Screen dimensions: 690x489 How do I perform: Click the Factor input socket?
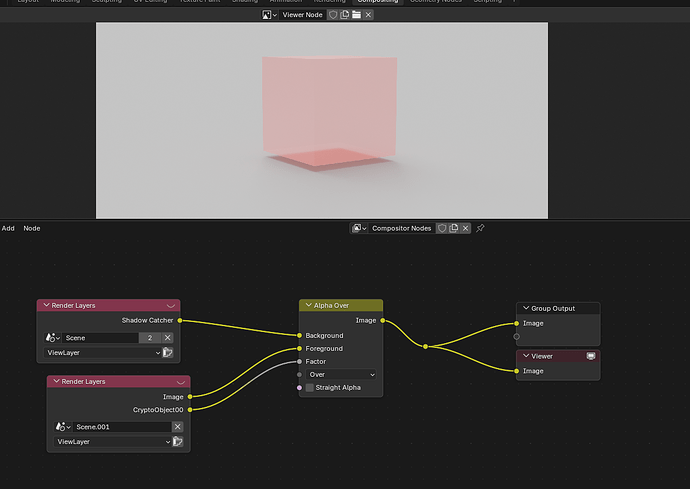300,361
